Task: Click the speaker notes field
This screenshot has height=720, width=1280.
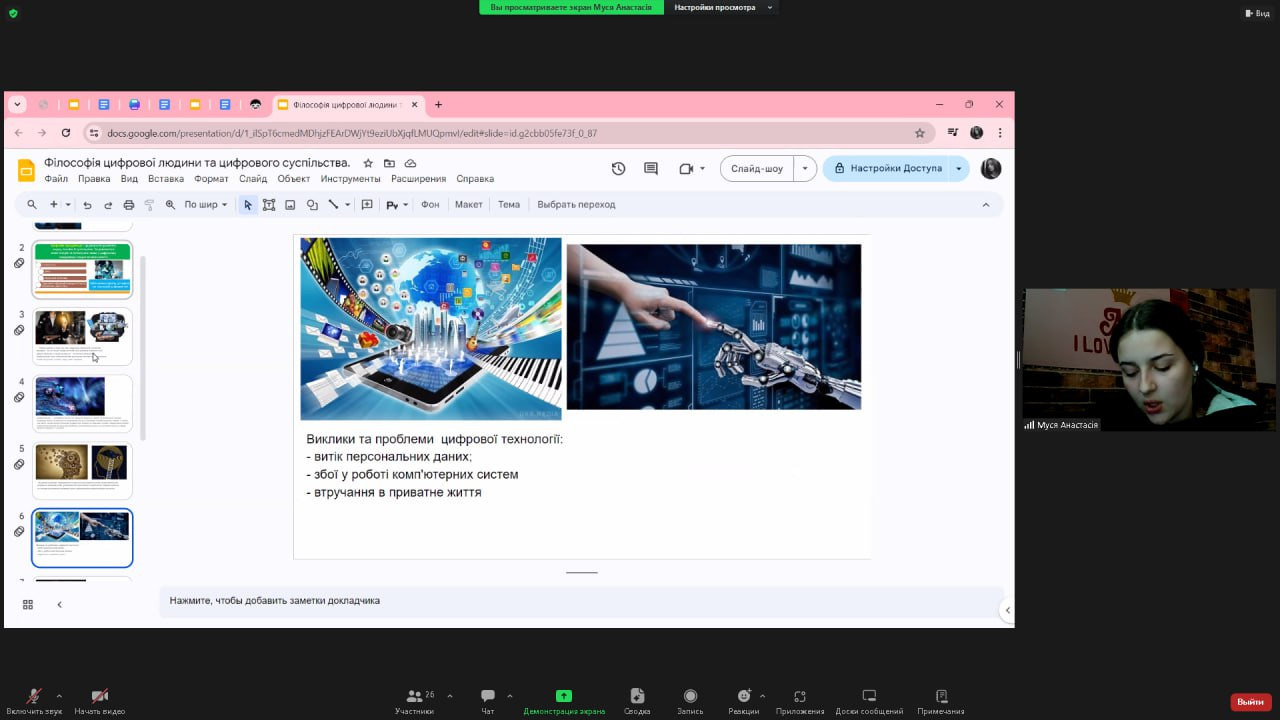Action: point(581,601)
